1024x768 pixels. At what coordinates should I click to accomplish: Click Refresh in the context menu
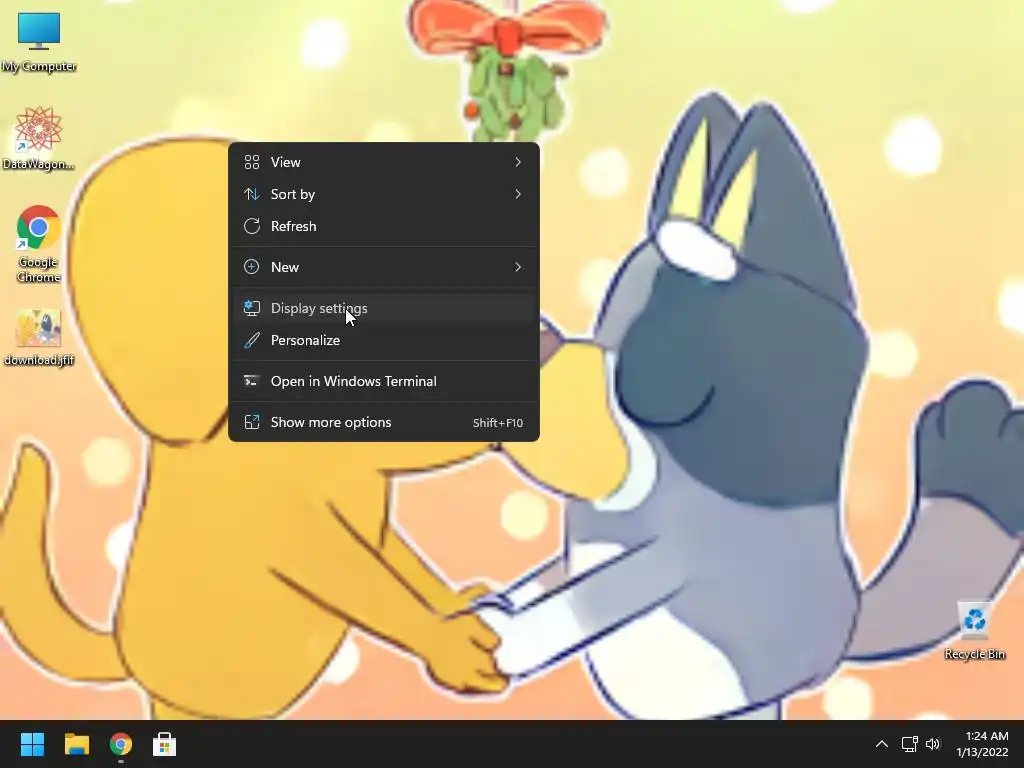coord(383,226)
